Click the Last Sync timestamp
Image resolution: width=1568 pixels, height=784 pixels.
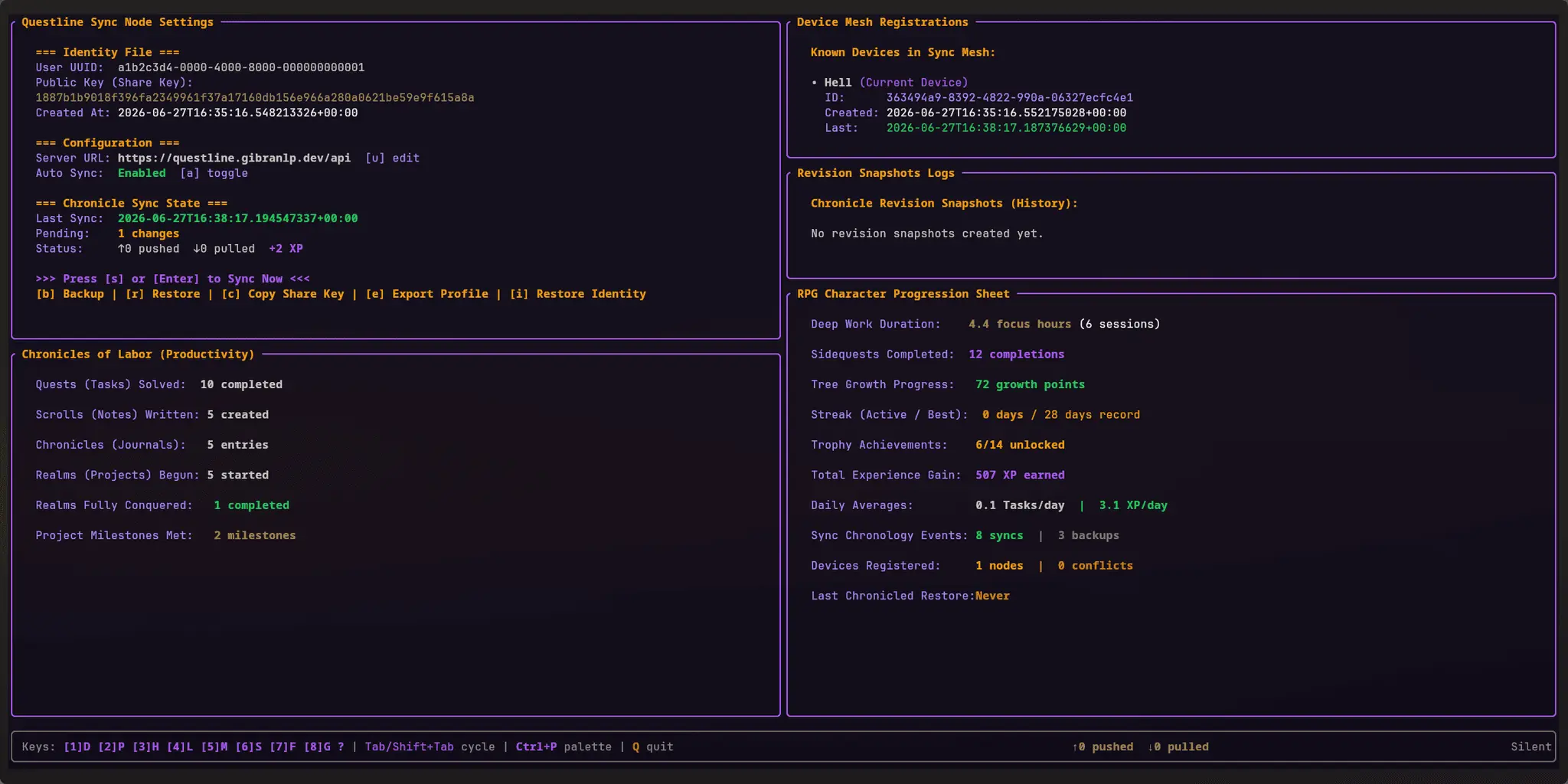click(237, 218)
